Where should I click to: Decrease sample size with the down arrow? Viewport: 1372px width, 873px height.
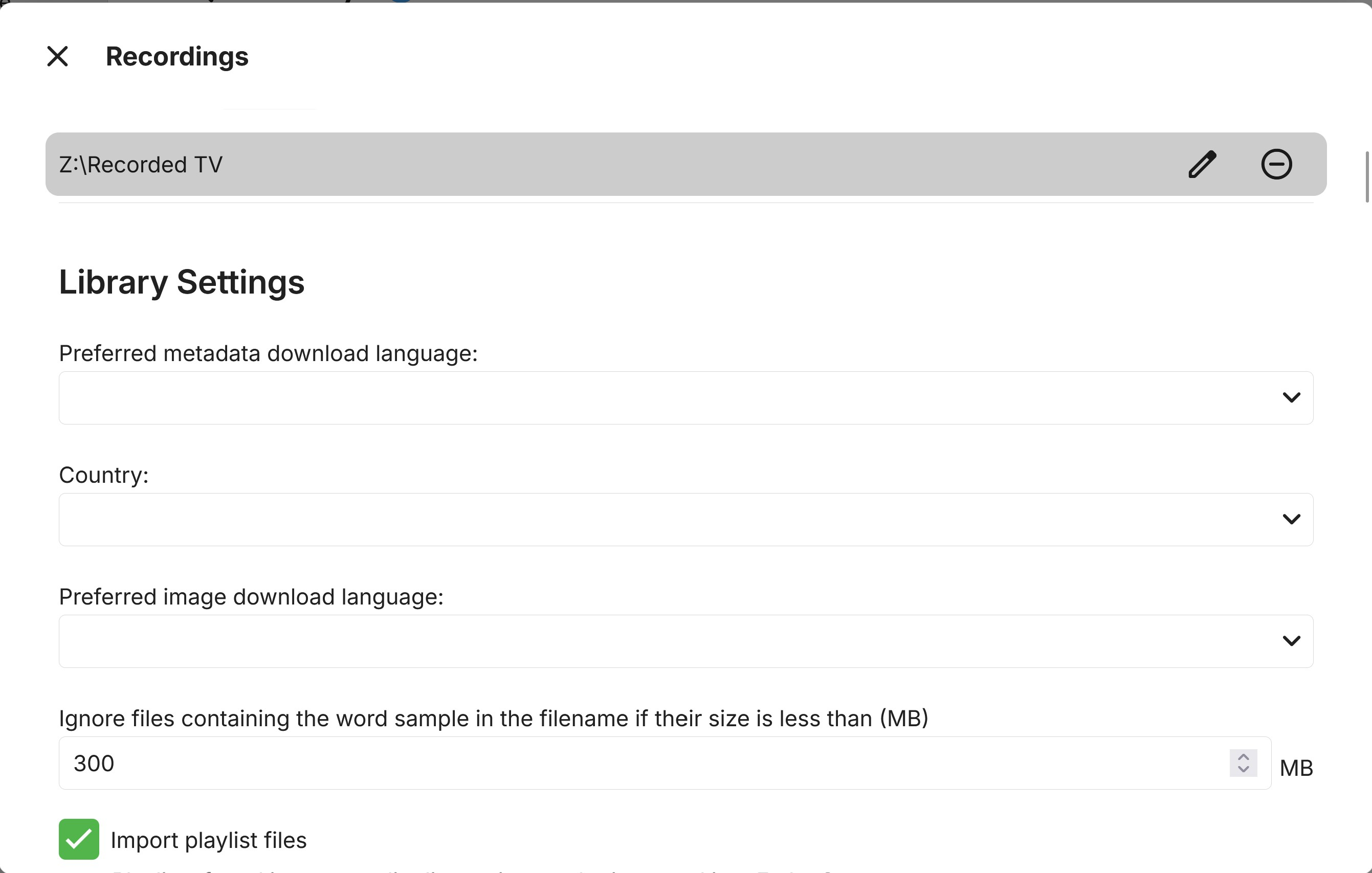coord(1243,770)
